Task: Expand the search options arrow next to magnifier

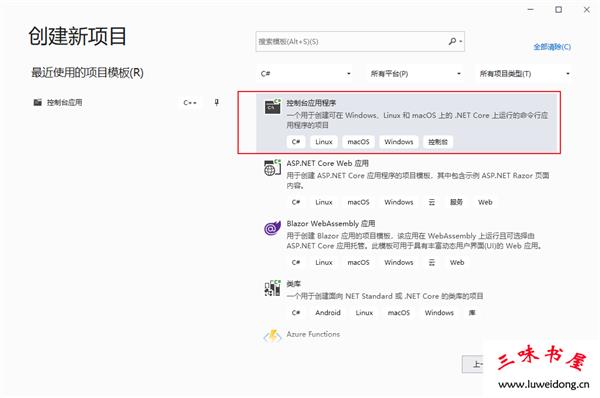Action: [x=461, y=41]
